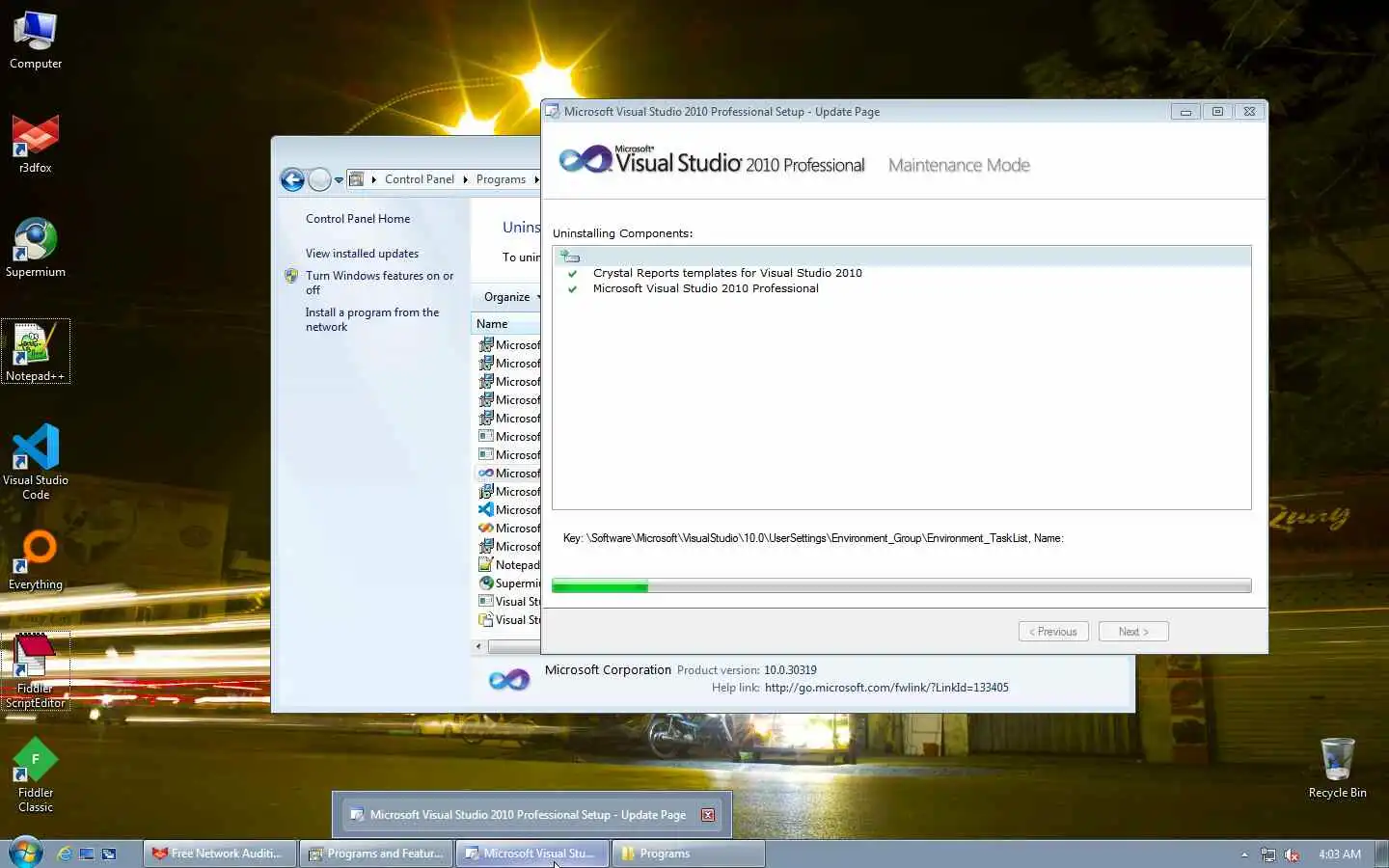The height and width of the screenshot is (868, 1389).
Task: Click the Forward arrow in Control Panel
Action: tap(319, 179)
